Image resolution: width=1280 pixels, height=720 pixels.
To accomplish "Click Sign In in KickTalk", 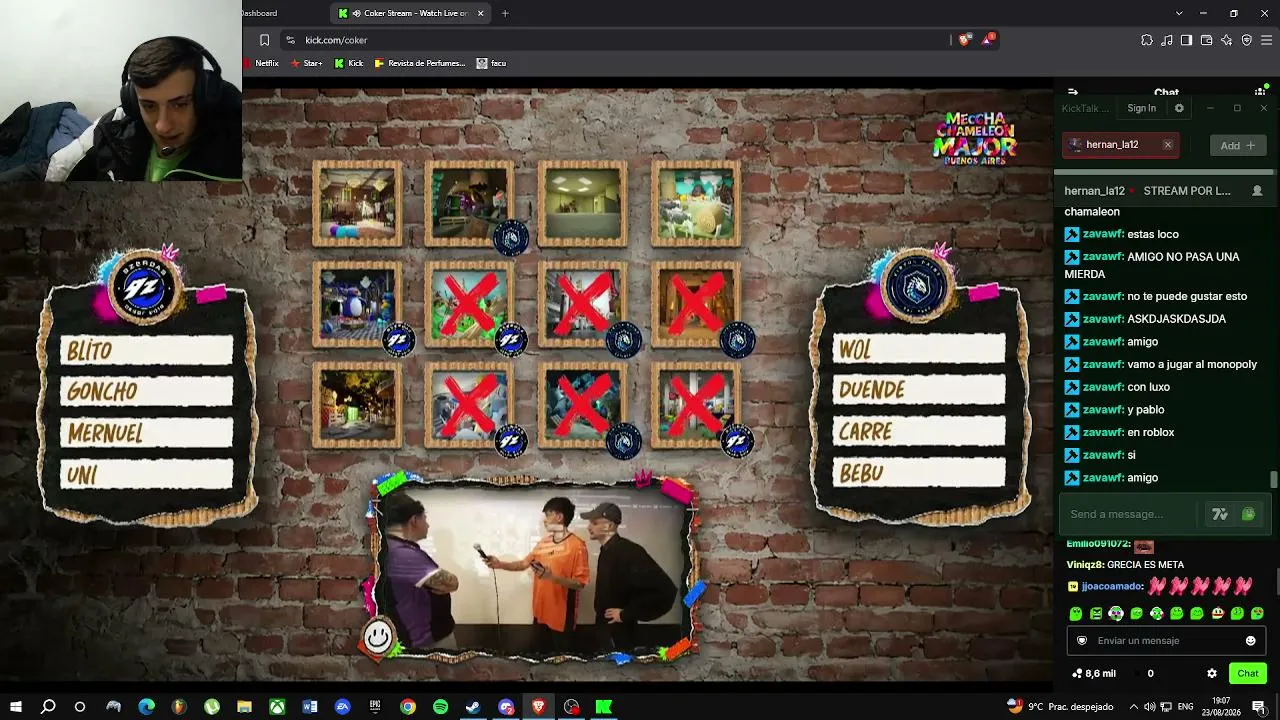I will [x=1141, y=108].
